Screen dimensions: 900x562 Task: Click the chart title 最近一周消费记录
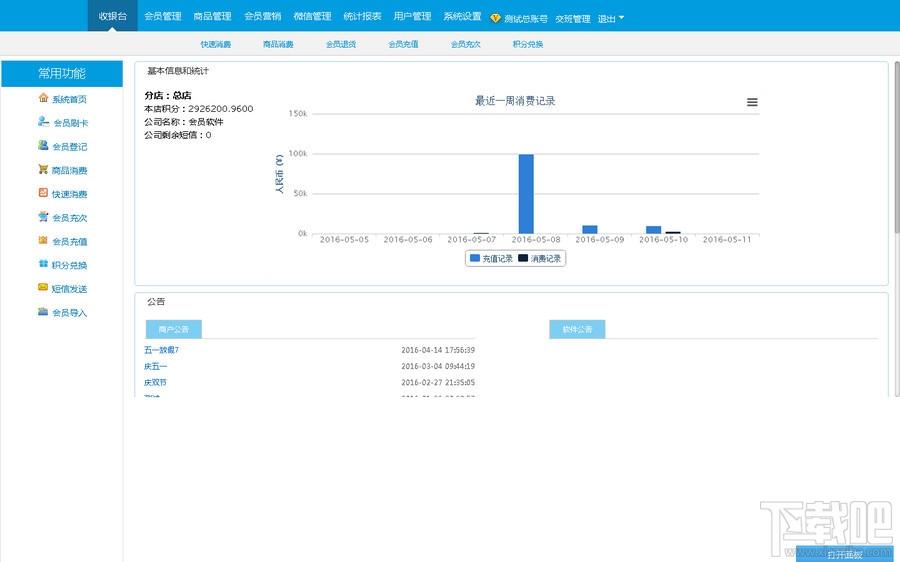click(x=515, y=101)
